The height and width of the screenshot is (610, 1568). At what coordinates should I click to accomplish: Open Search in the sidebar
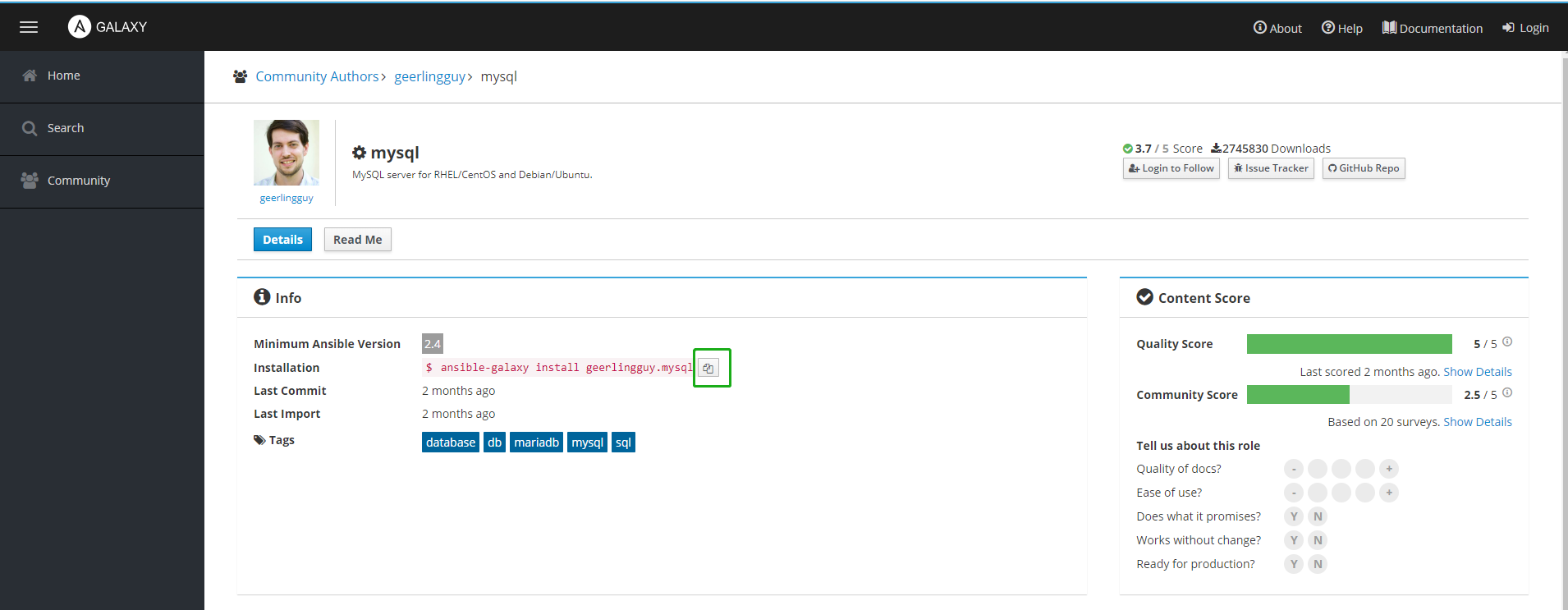pos(102,129)
